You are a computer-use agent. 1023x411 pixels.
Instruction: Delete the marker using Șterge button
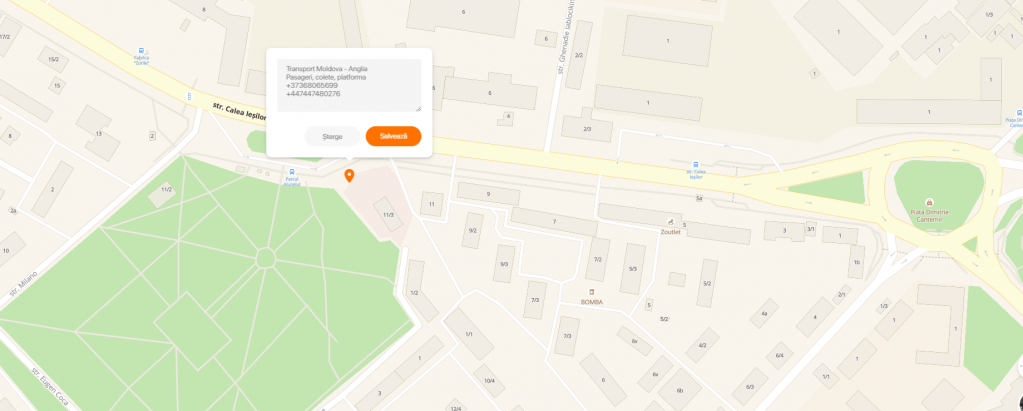332,136
